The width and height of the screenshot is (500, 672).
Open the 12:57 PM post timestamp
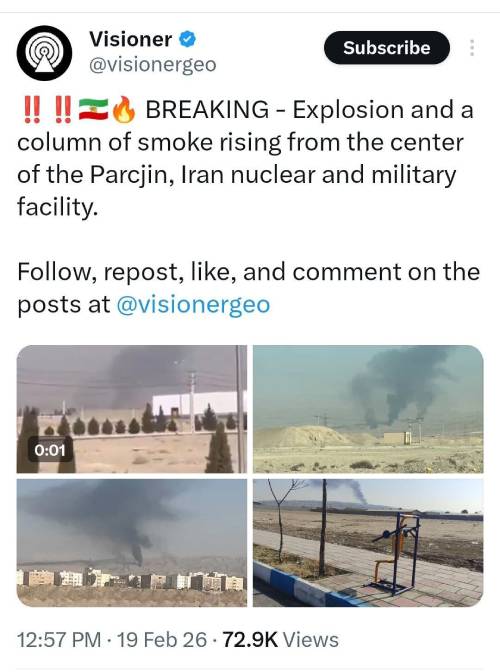59,640
